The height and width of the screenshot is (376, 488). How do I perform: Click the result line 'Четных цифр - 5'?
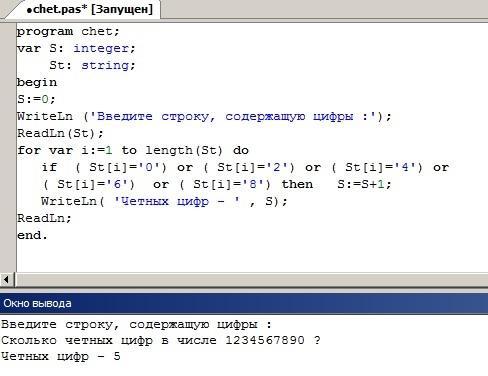(61, 356)
